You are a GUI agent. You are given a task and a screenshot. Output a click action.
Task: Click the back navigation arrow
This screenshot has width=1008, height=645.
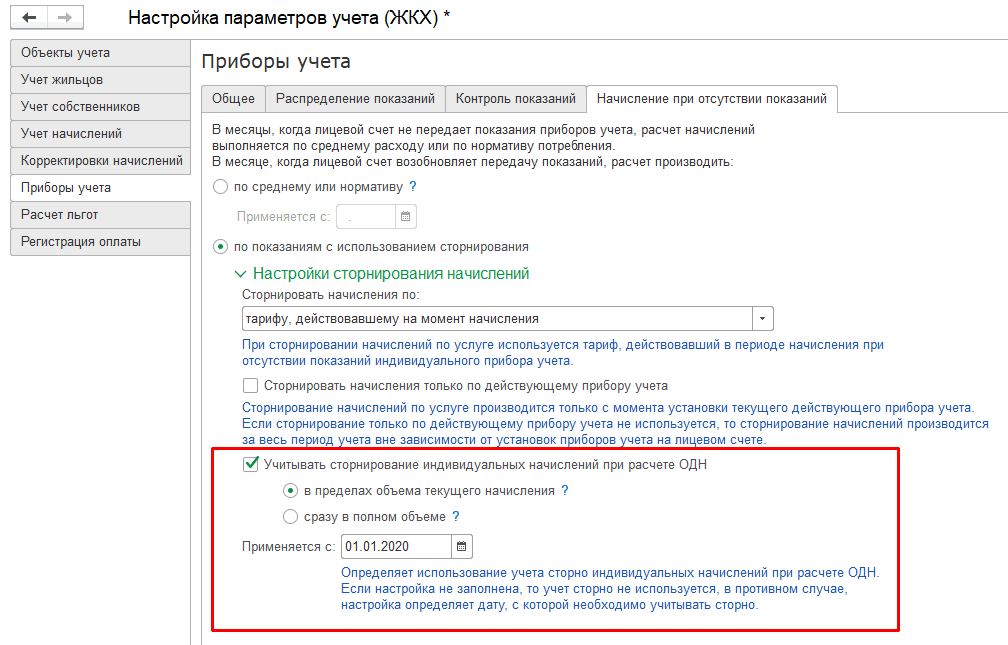[x=30, y=18]
